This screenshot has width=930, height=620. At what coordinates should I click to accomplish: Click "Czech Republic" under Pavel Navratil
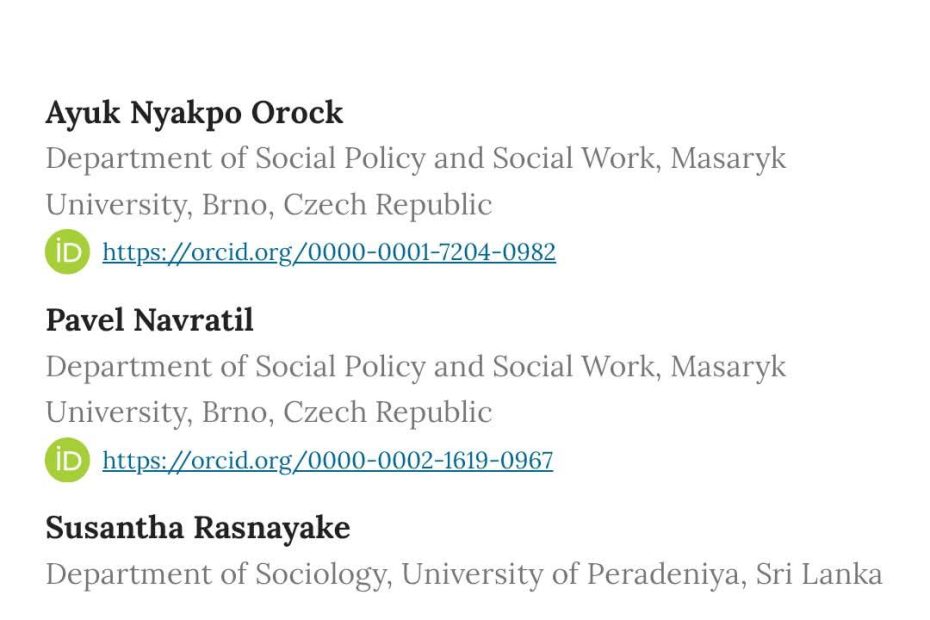coord(388,412)
